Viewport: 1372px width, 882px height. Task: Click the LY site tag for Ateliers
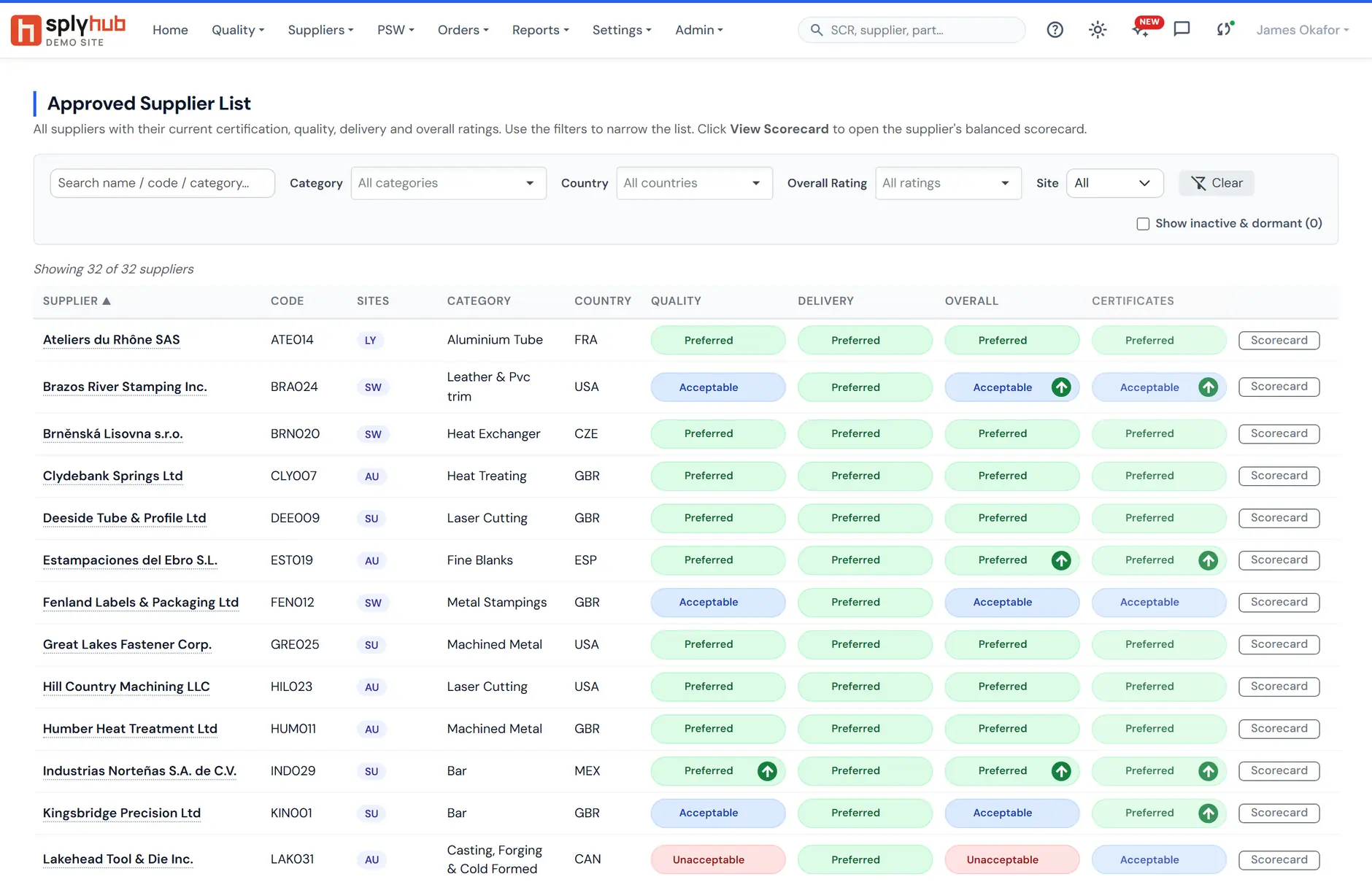pos(370,341)
